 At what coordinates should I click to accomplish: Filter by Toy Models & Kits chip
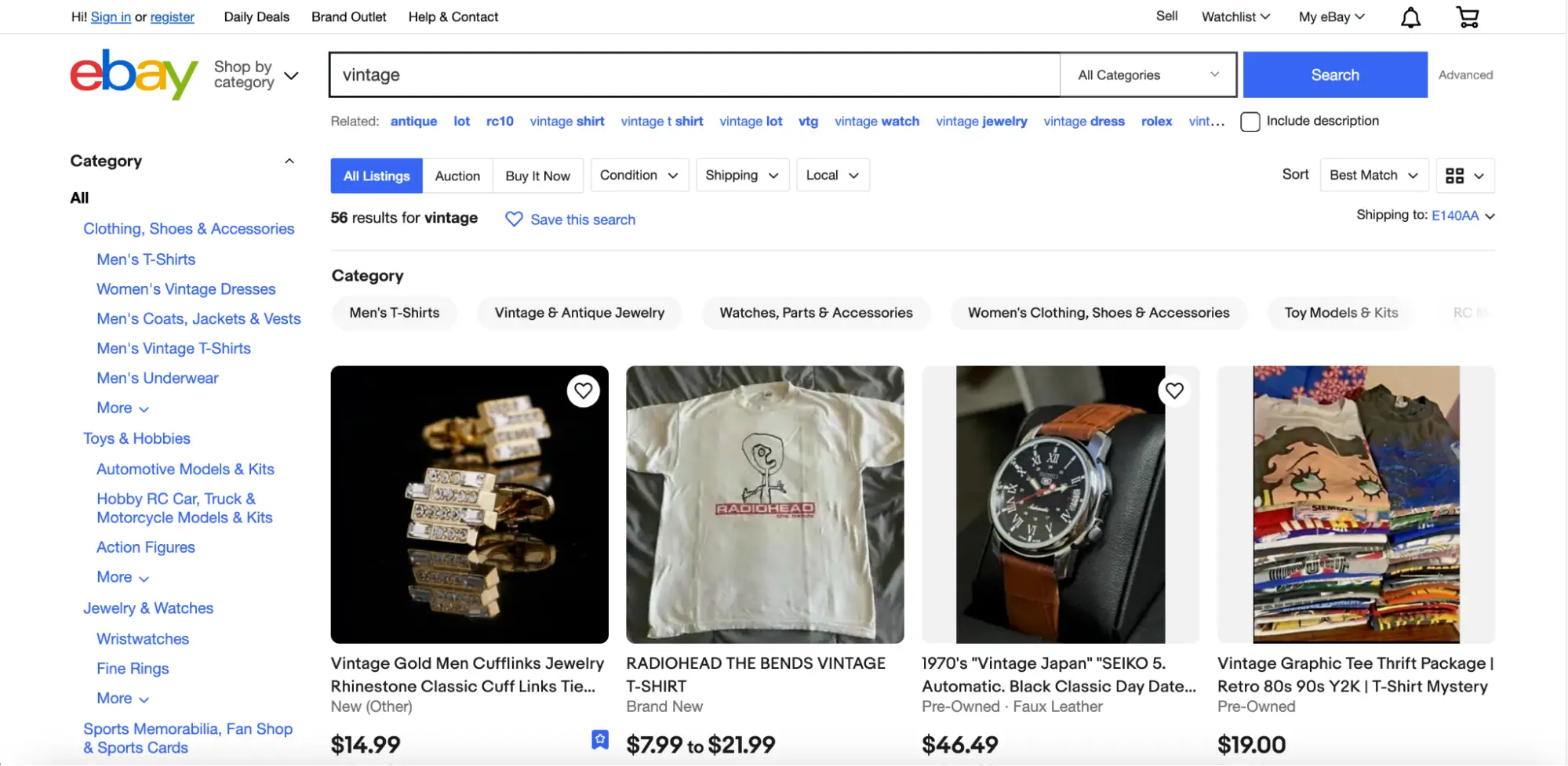[x=1341, y=313]
